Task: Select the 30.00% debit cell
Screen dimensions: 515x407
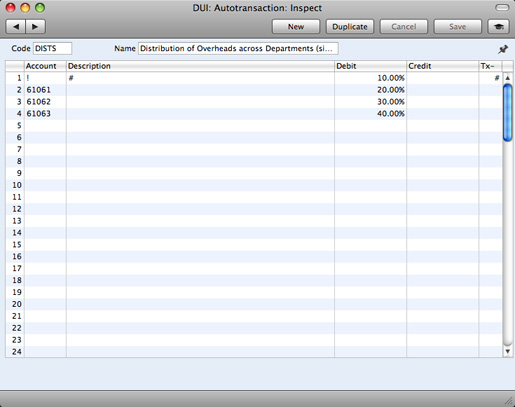Action: pos(370,102)
